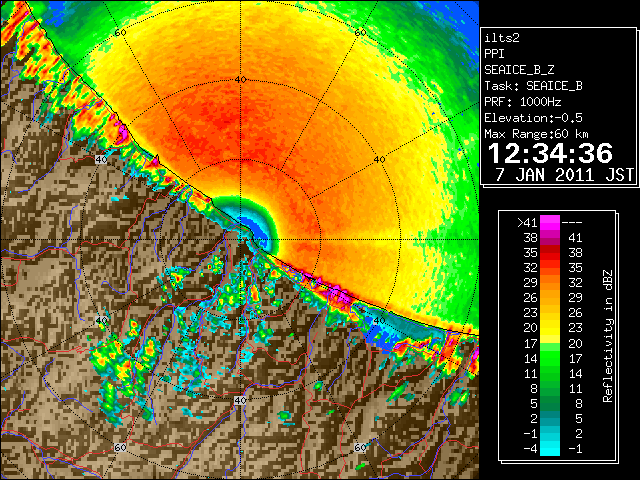Click the 12:34:36 timestamp
The image size is (640, 480).
[550, 153]
